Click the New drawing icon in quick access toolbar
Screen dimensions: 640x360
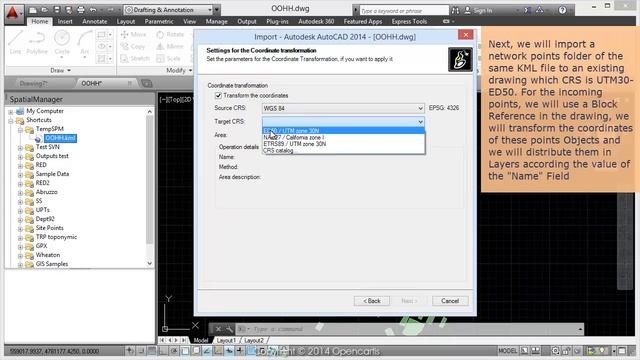33,10
